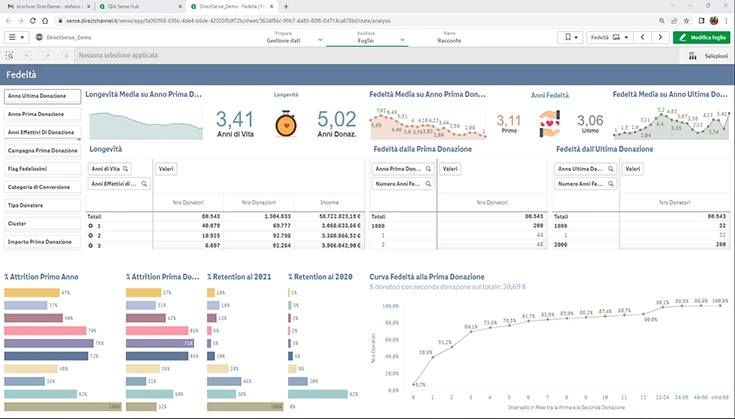Open the Chrome three-dot menu
This screenshot has height=419, width=735.
click(727, 21)
